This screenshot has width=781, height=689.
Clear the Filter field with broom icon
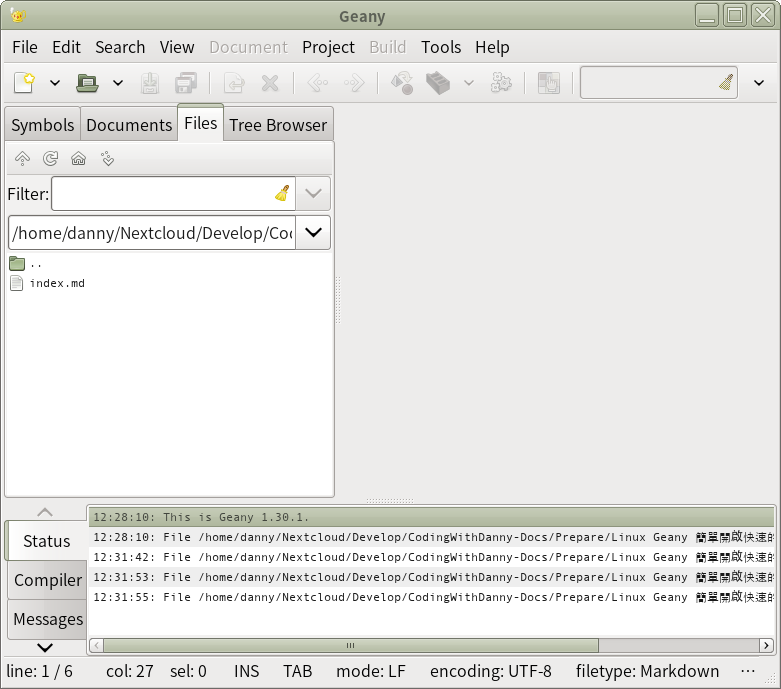[x=283, y=194]
